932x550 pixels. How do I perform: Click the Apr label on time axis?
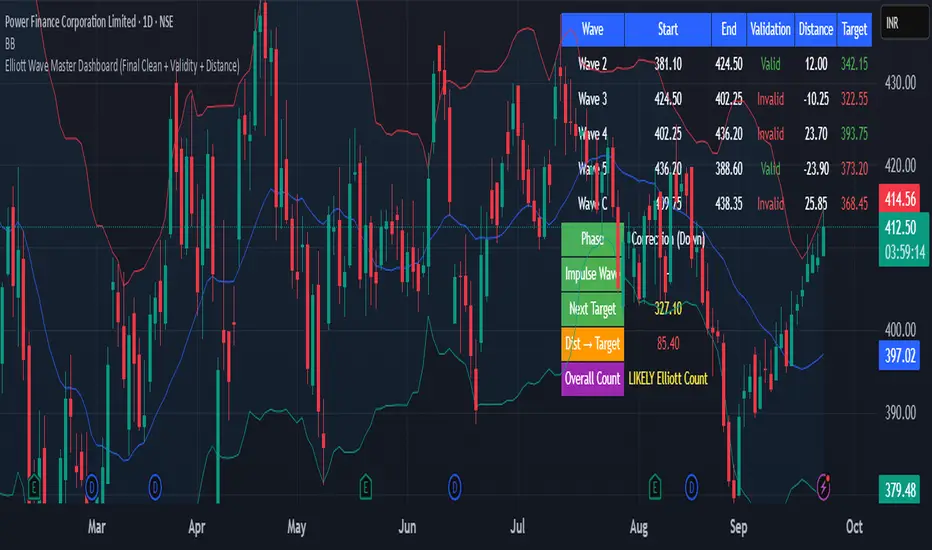(197, 527)
